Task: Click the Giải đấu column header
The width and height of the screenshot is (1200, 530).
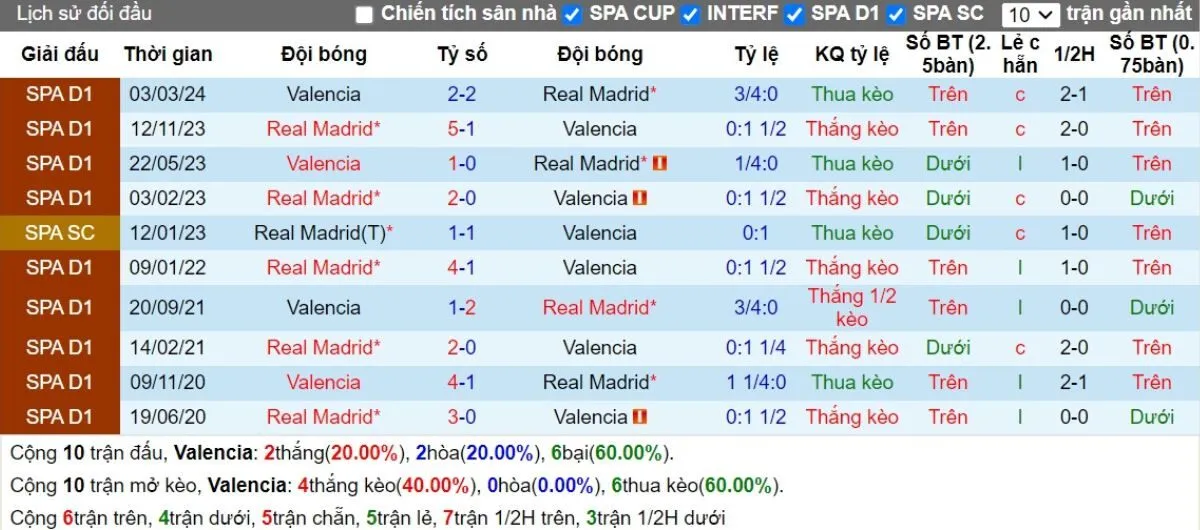Action: 60,54
